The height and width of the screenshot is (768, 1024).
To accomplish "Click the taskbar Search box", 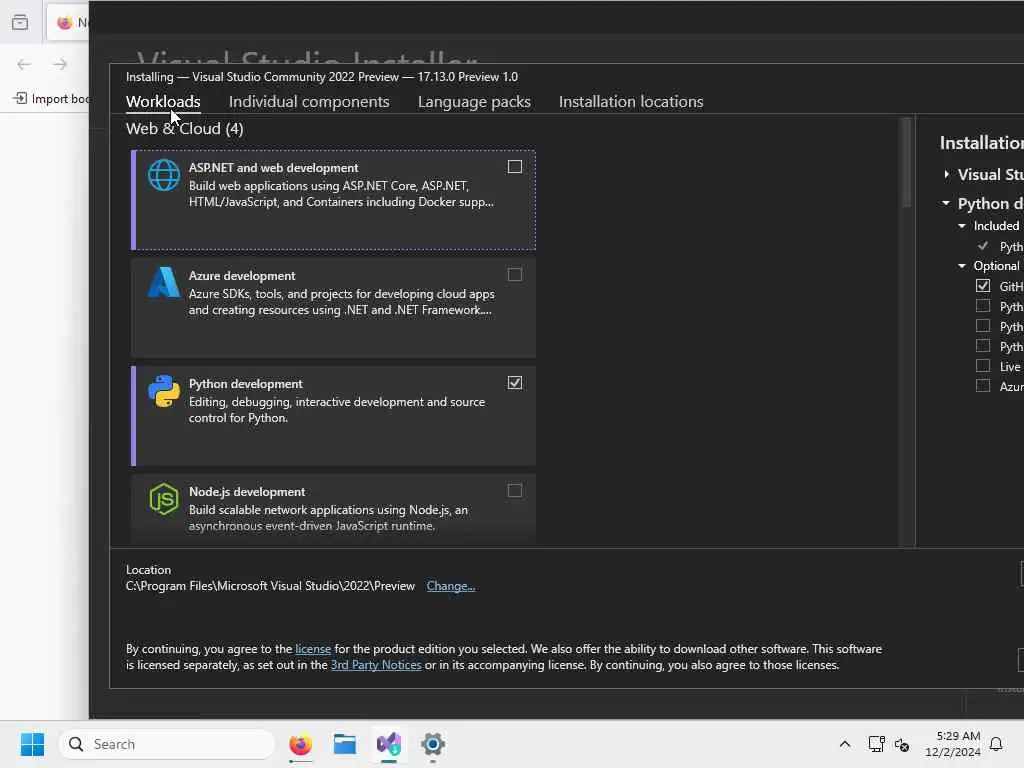I will 167,744.
